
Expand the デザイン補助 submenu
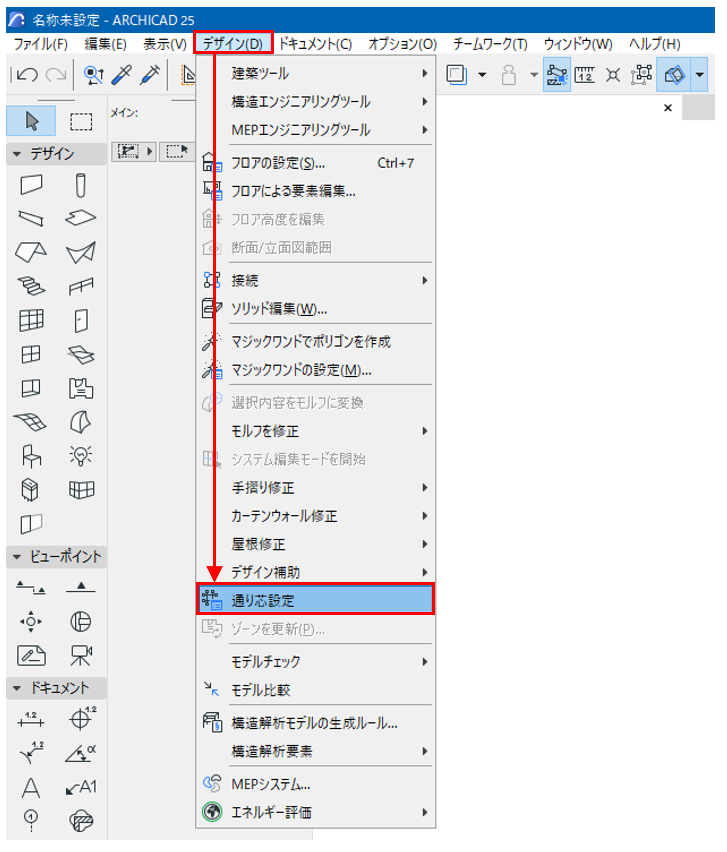tap(316, 572)
